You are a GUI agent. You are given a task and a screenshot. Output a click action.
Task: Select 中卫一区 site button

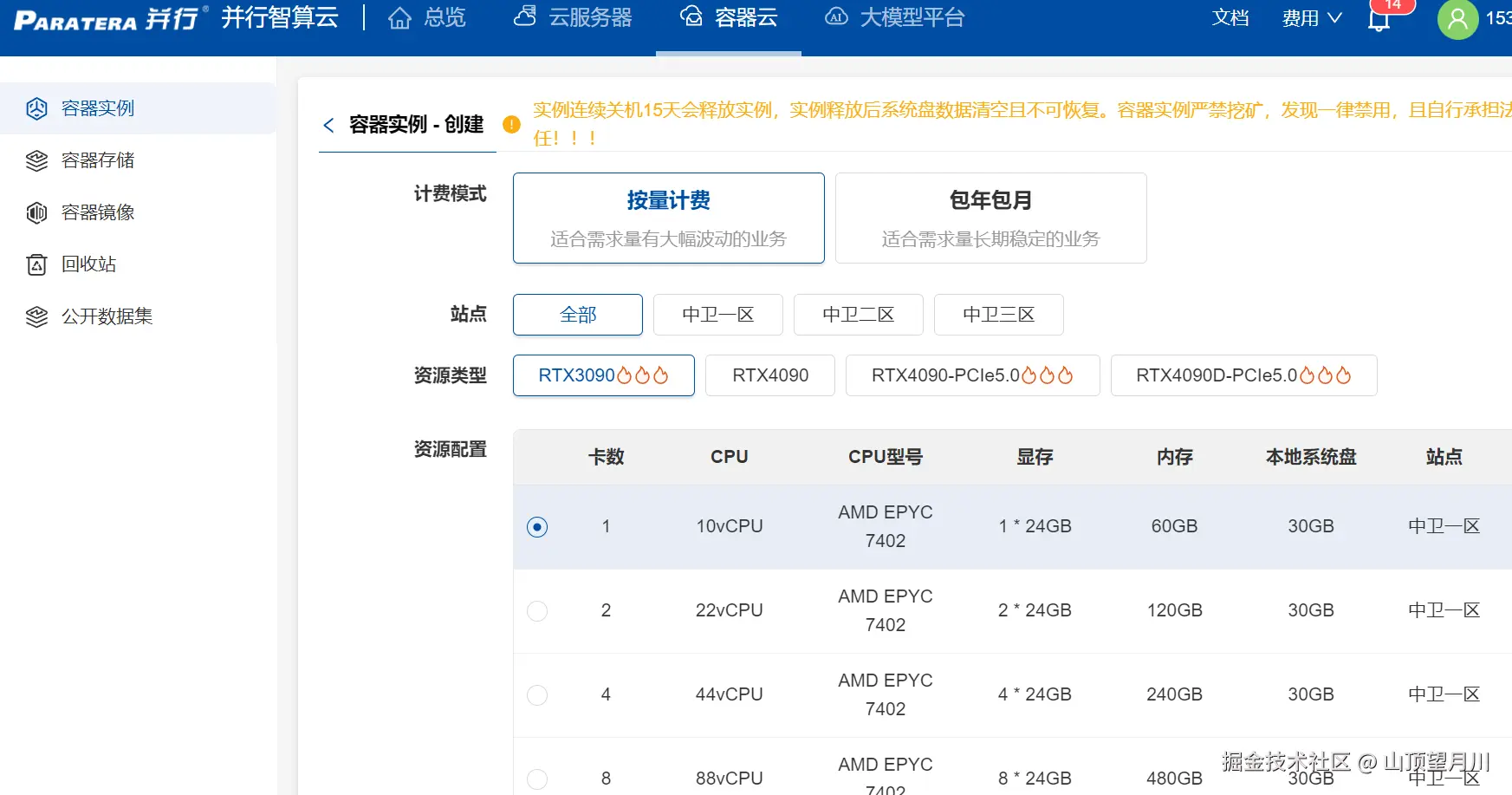click(x=718, y=315)
